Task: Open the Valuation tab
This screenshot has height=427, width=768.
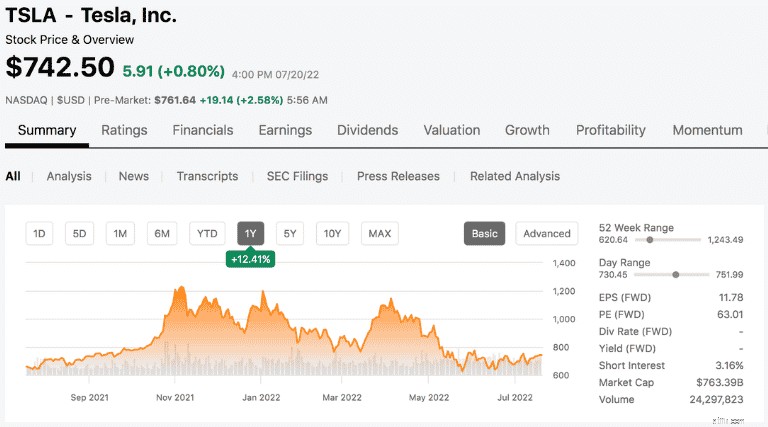Action: pos(452,130)
